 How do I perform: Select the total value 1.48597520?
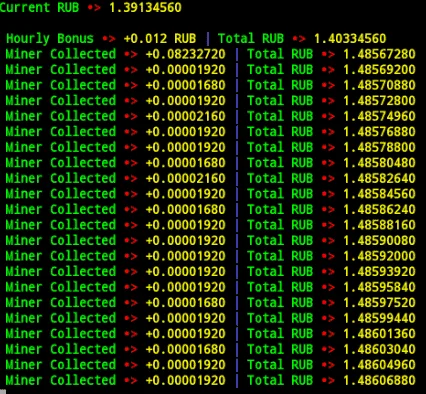click(x=379, y=303)
